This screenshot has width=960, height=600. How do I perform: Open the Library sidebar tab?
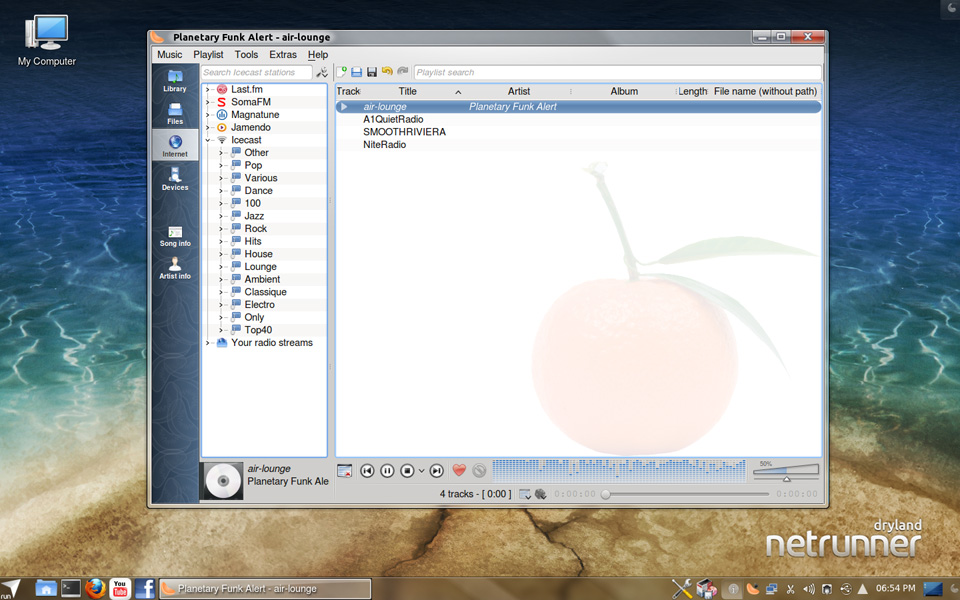(175, 80)
